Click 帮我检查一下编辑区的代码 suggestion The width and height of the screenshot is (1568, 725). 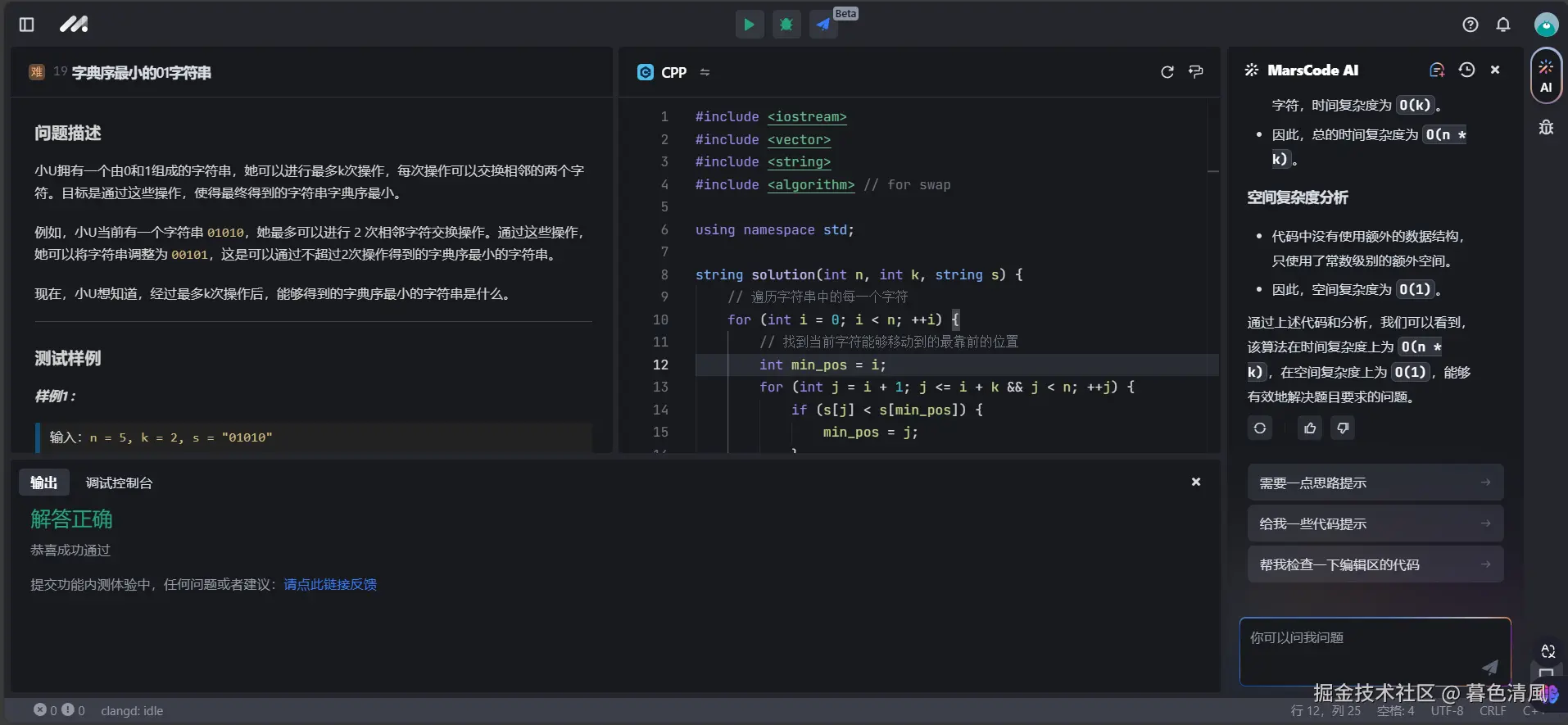1375,564
